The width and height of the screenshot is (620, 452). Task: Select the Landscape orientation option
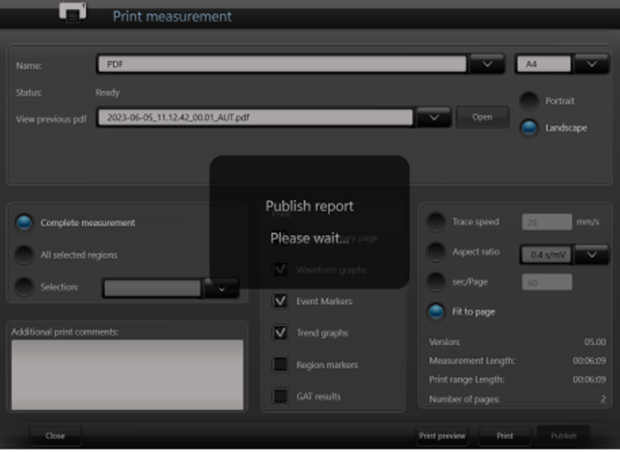[x=529, y=128]
